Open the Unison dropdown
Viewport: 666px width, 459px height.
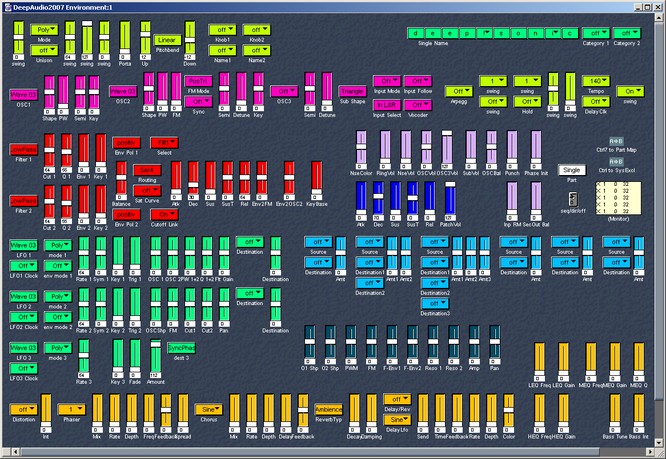(44, 50)
